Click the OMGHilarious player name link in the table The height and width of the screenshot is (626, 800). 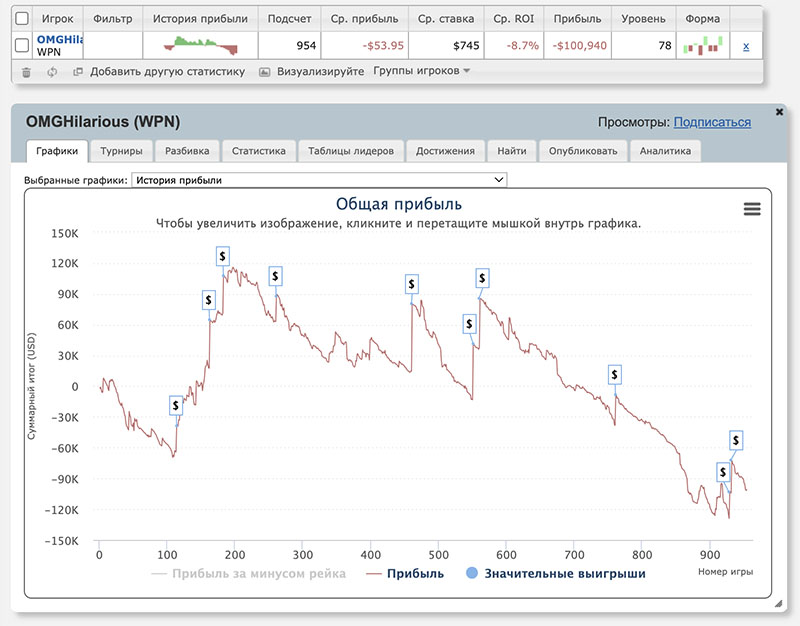[59, 40]
